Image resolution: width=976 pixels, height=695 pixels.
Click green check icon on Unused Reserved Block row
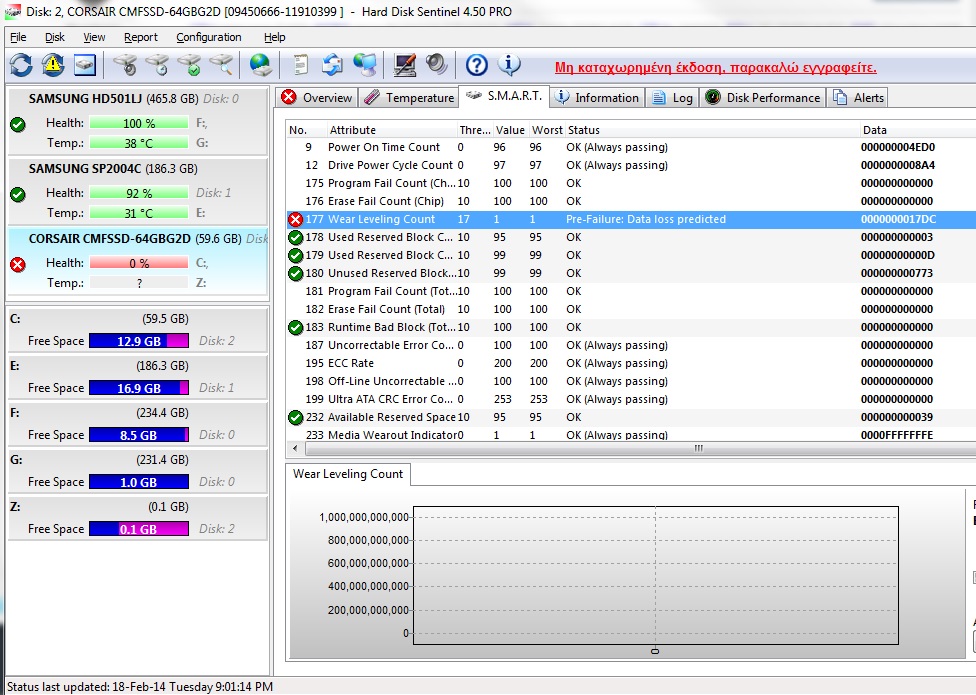(296, 273)
